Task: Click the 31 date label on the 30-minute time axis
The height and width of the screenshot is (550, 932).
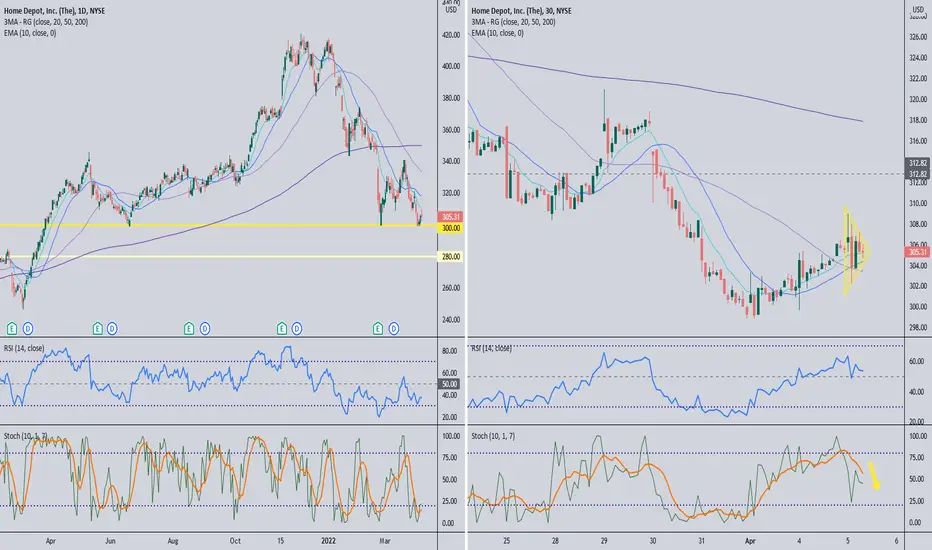Action: 701,541
